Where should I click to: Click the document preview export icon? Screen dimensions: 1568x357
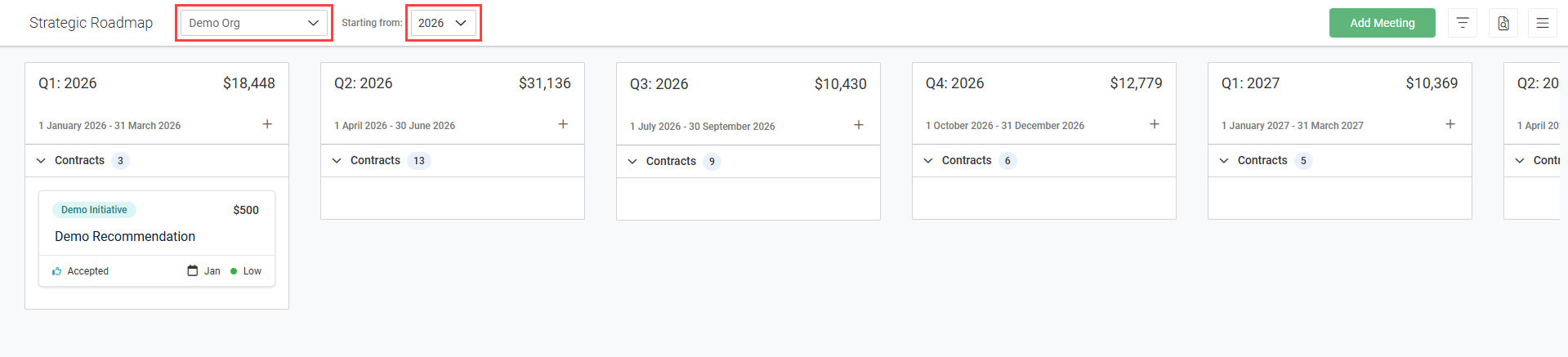pos(1503,23)
